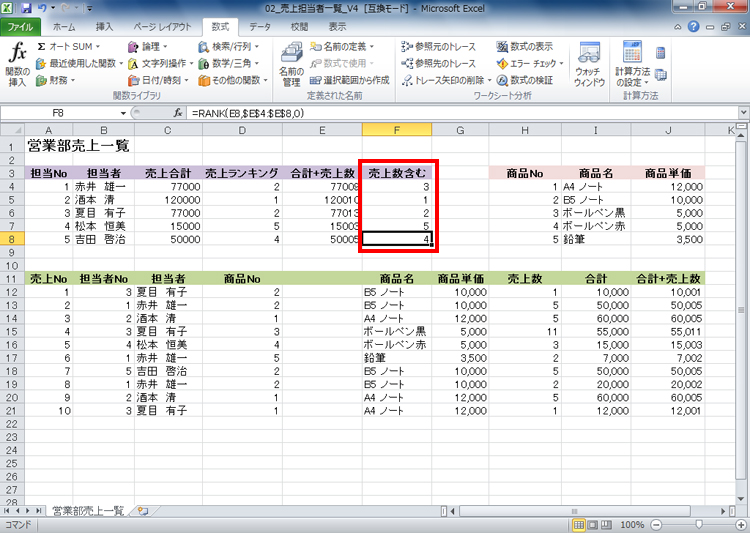Open the Customize Quick Access Toolbar dropdown
Viewport: 750px width, 533px height.
[x=89, y=9]
